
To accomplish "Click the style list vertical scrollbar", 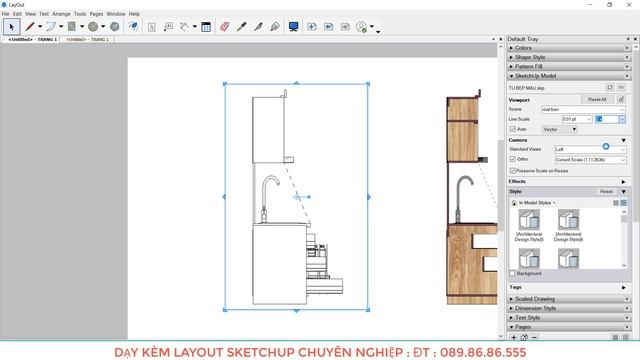I will pos(624,239).
